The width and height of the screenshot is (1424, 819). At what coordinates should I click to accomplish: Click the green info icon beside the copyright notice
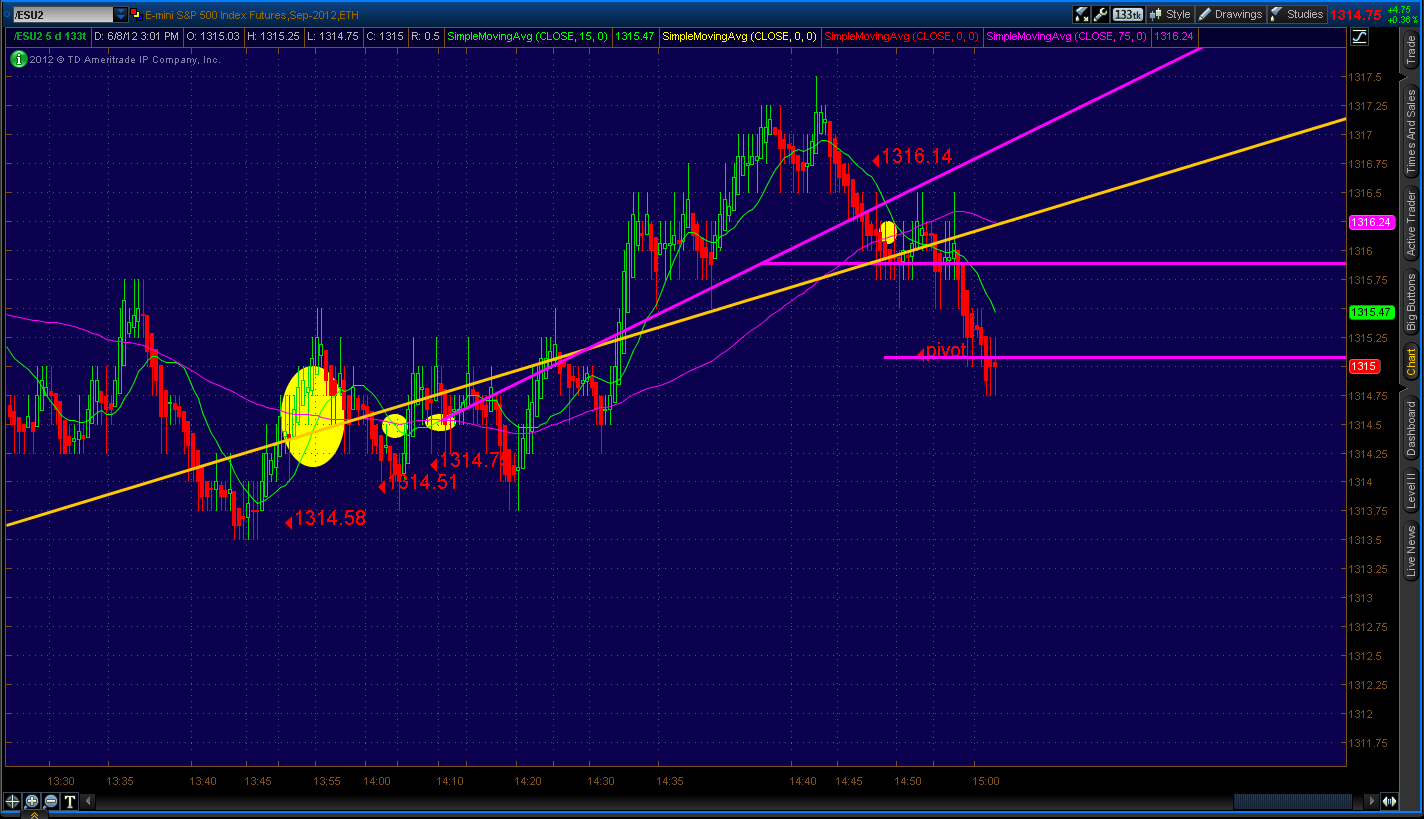click(x=18, y=59)
